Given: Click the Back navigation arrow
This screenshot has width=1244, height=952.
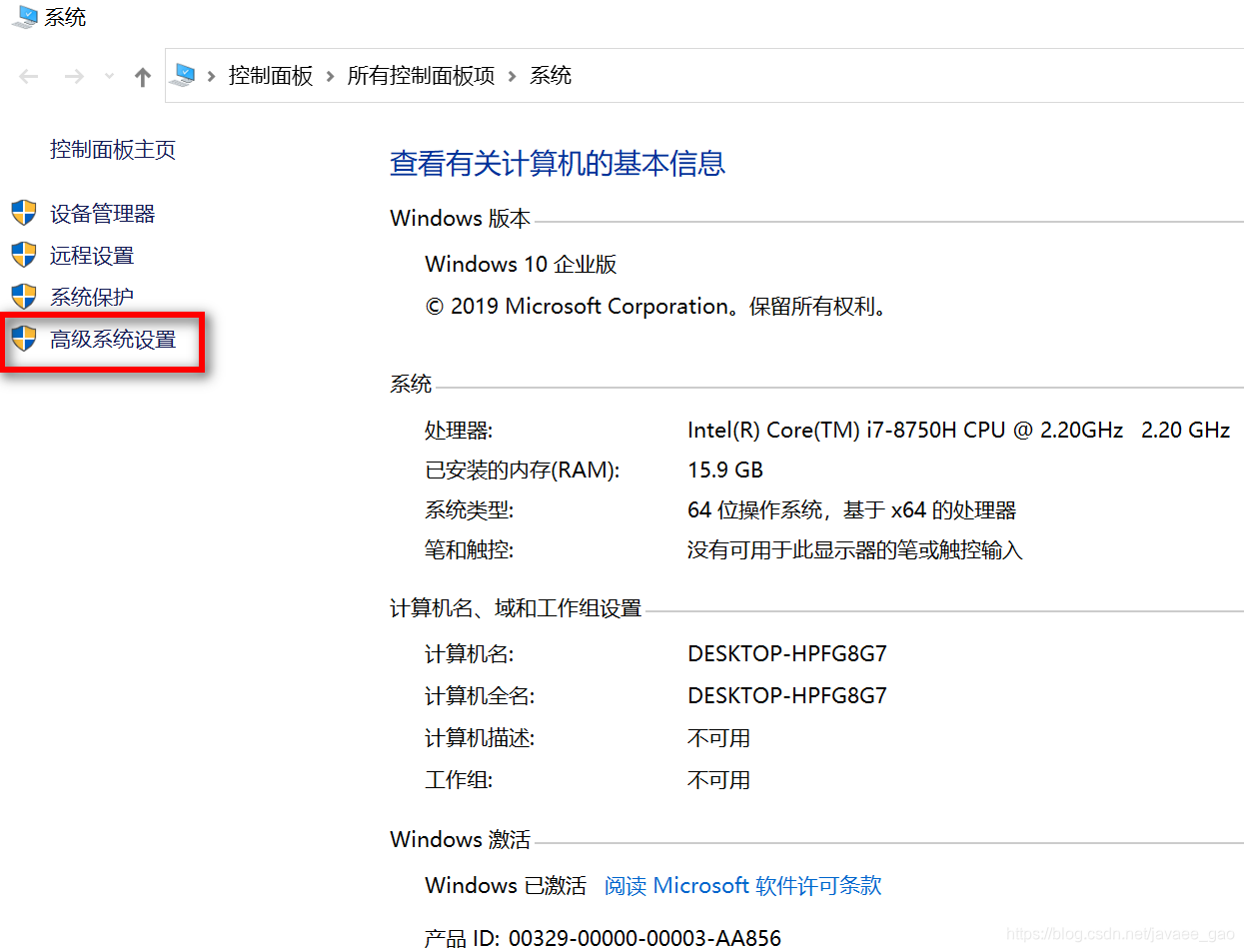Looking at the screenshot, I should [29, 76].
